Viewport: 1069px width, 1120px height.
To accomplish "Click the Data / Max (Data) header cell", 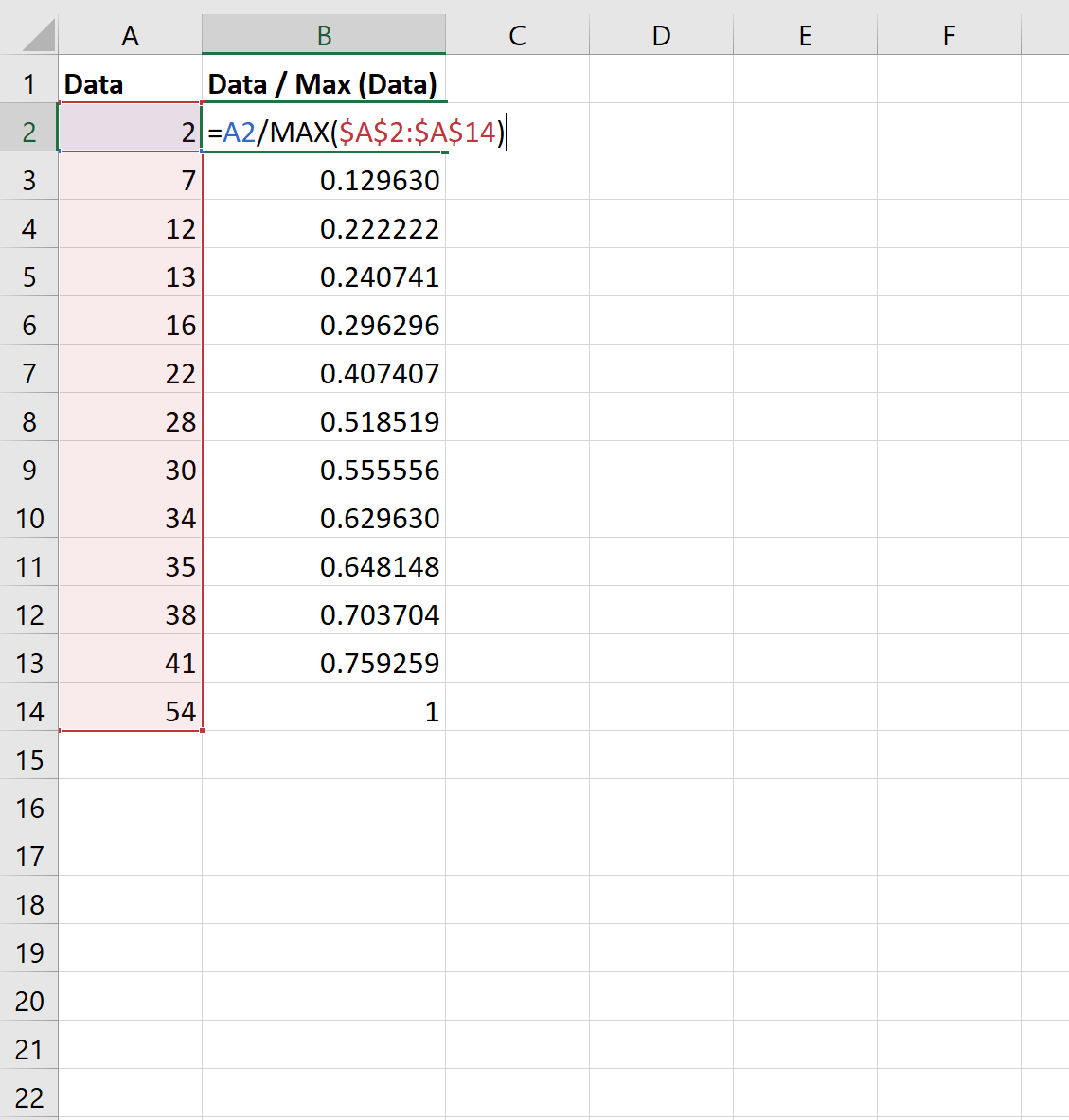I will [x=324, y=84].
